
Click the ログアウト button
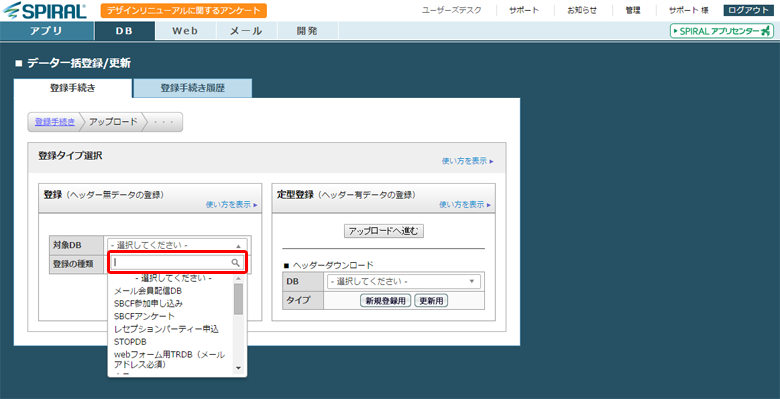(748, 10)
